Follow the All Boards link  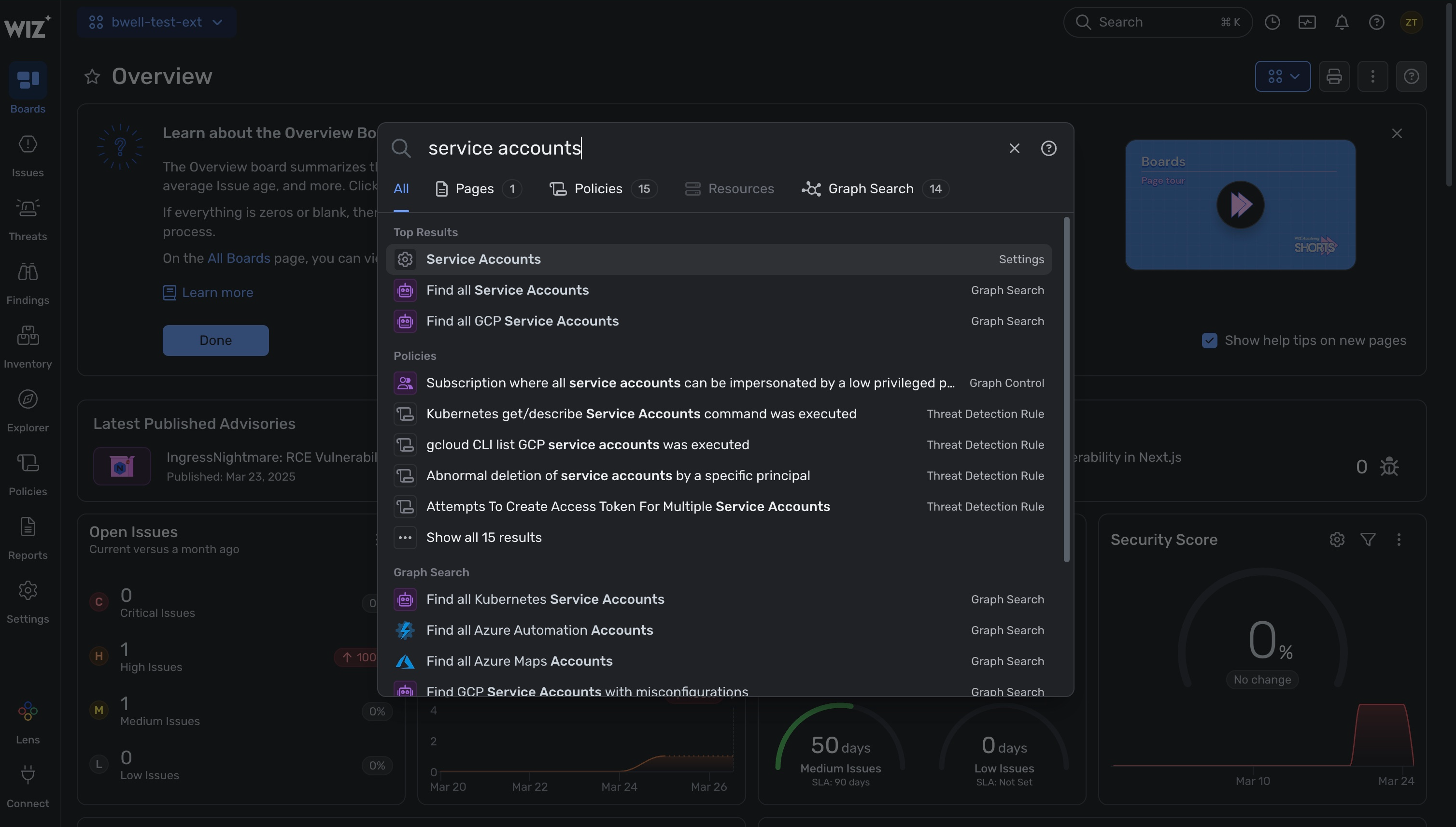pyautogui.click(x=239, y=258)
